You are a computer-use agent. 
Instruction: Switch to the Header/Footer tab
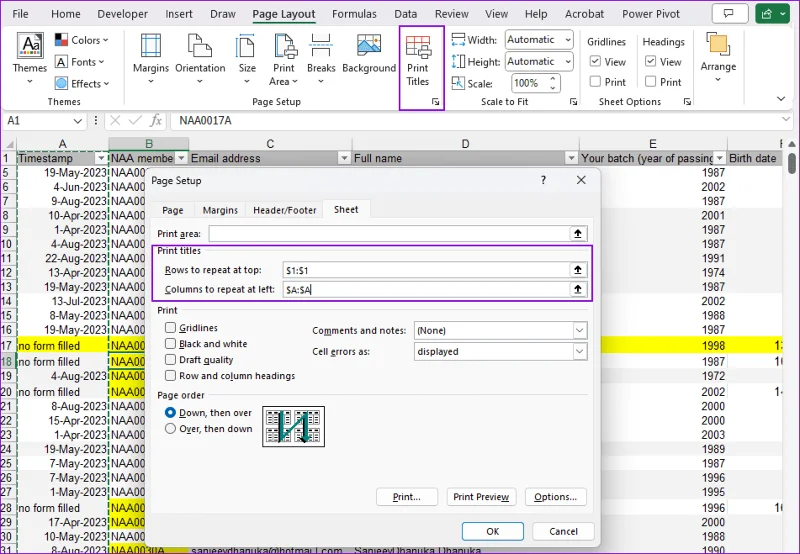285,210
